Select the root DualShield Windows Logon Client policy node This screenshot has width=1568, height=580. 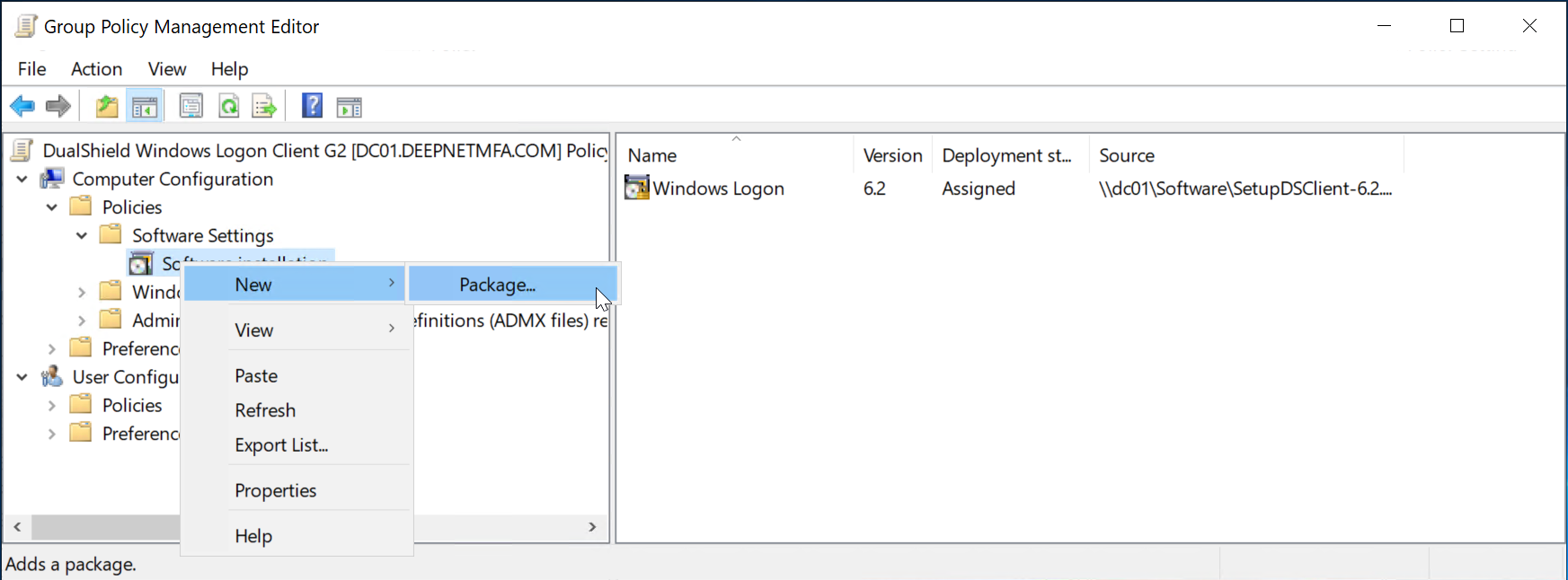tap(323, 150)
